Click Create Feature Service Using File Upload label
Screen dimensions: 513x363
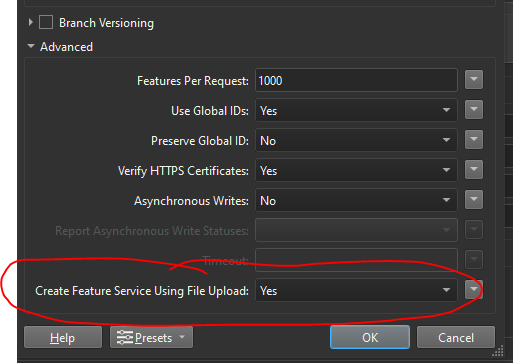point(142,291)
